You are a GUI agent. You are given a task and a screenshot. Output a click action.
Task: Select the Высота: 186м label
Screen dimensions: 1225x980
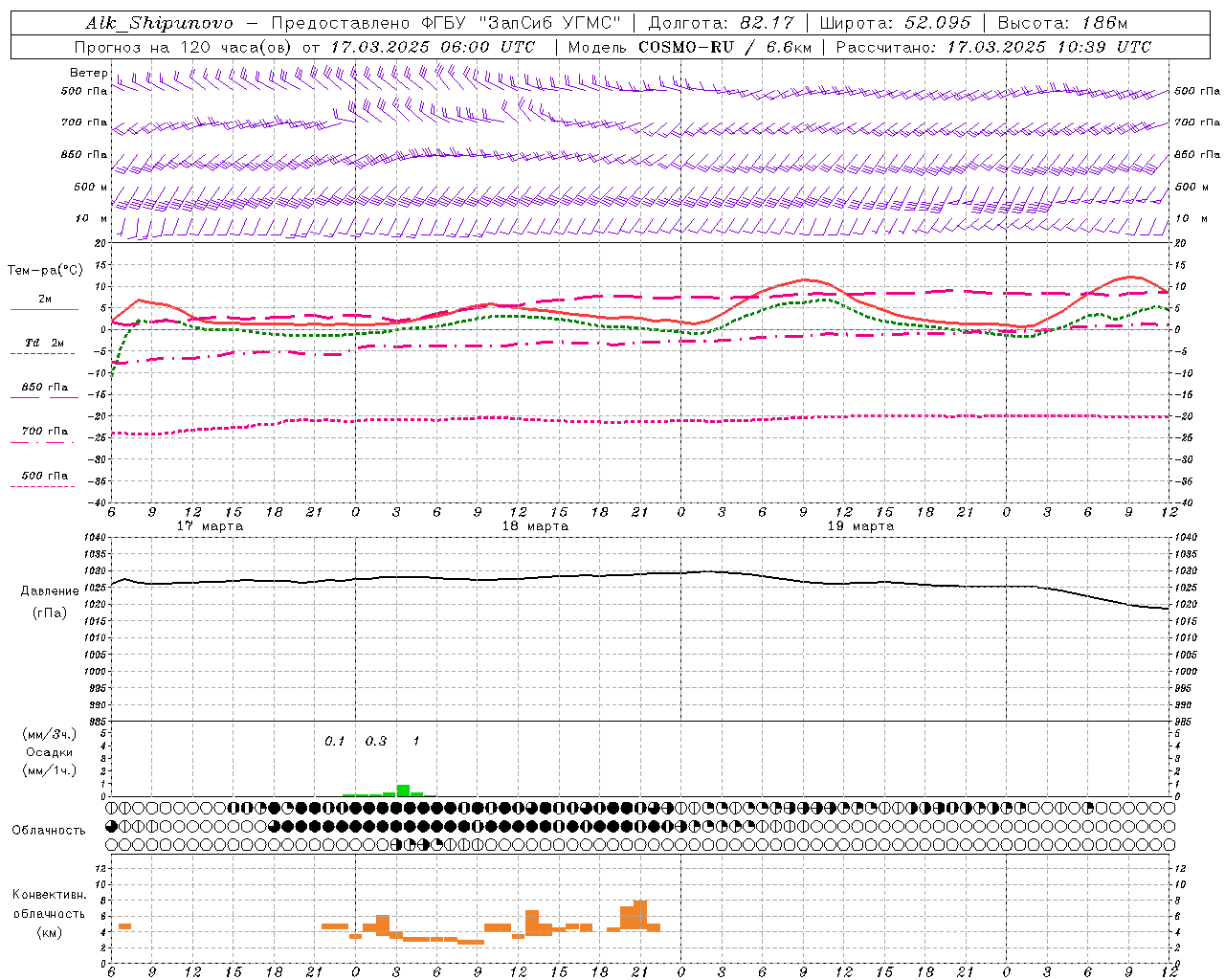pyautogui.click(x=1062, y=24)
